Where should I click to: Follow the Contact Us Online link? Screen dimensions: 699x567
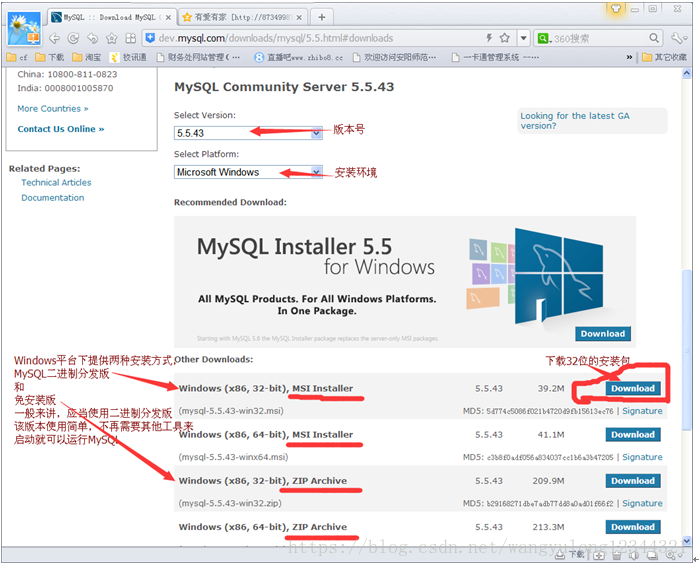click(61, 129)
